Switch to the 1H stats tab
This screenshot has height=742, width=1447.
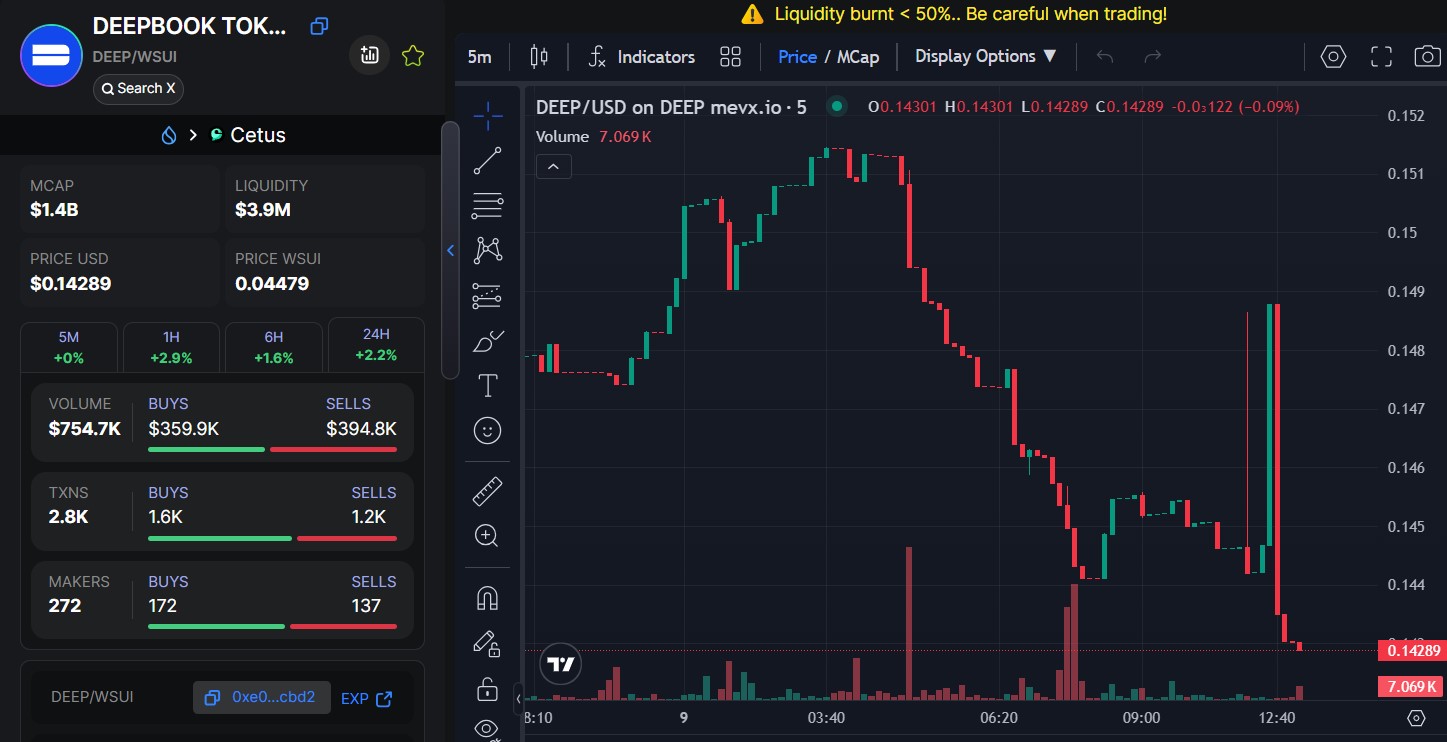pyautogui.click(x=171, y=347)
